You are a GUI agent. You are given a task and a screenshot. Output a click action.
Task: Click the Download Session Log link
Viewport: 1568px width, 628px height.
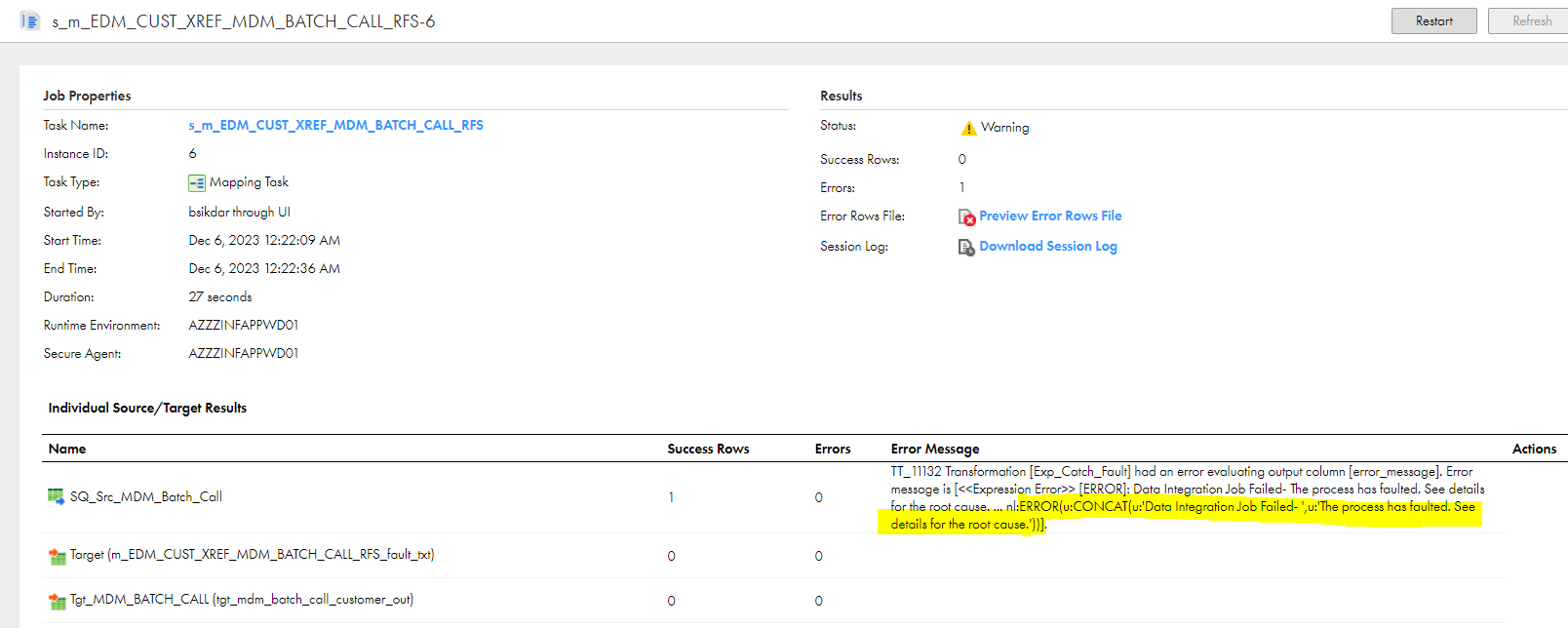pos(1048,246)
